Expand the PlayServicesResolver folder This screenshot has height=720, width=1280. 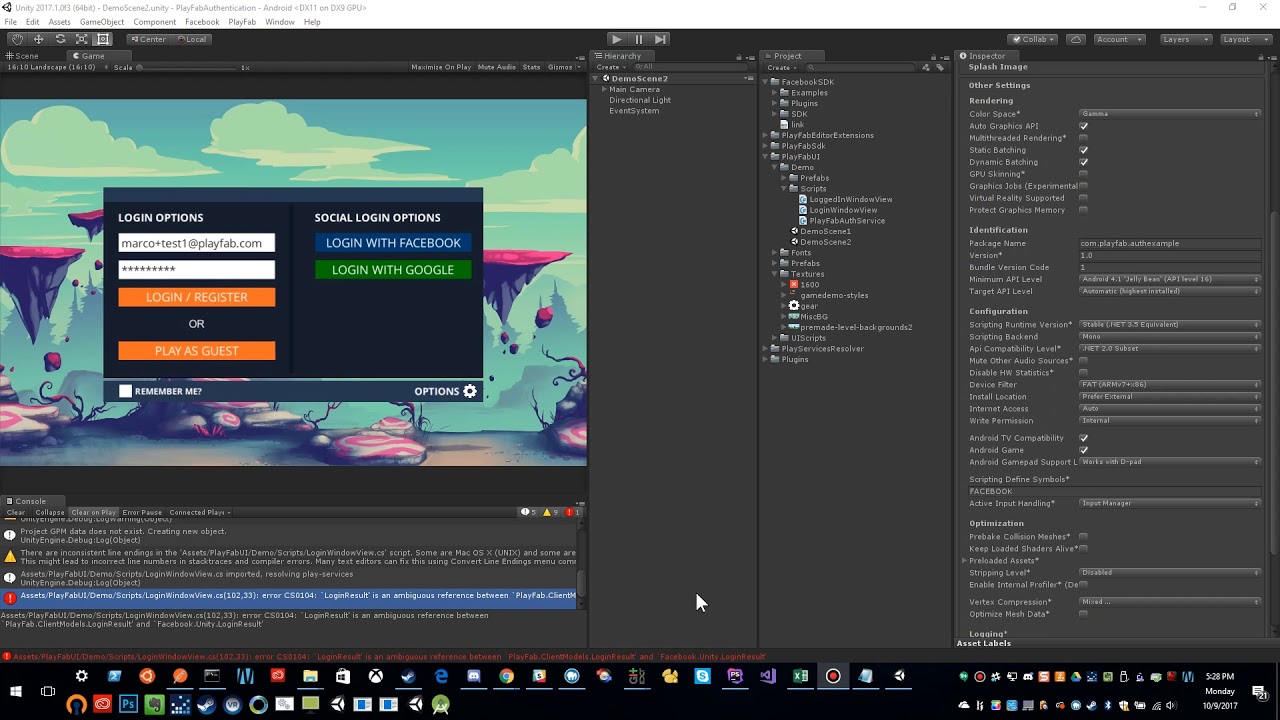(765, 349)
